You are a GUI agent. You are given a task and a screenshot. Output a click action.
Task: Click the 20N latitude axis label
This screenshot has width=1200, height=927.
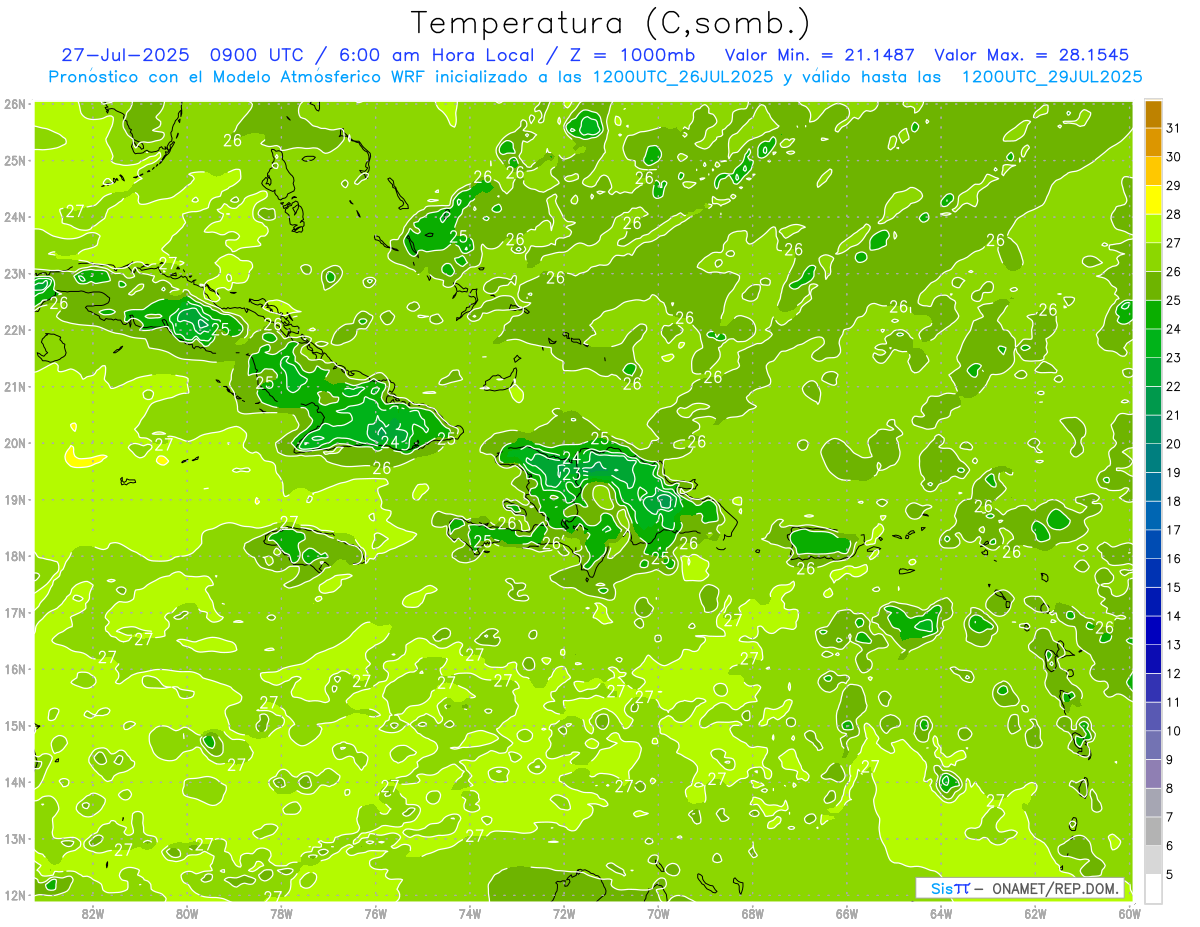15,443
